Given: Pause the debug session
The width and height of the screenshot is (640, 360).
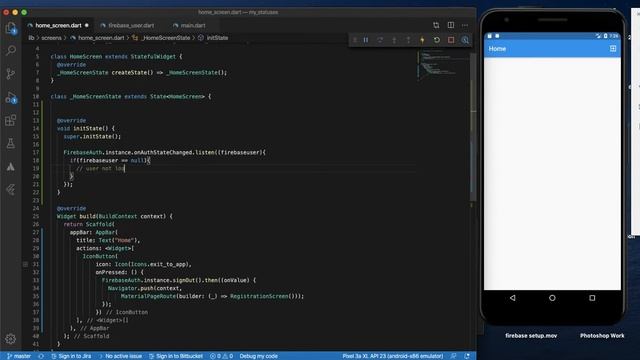Looking at the screenshot, I should point(366,40).
